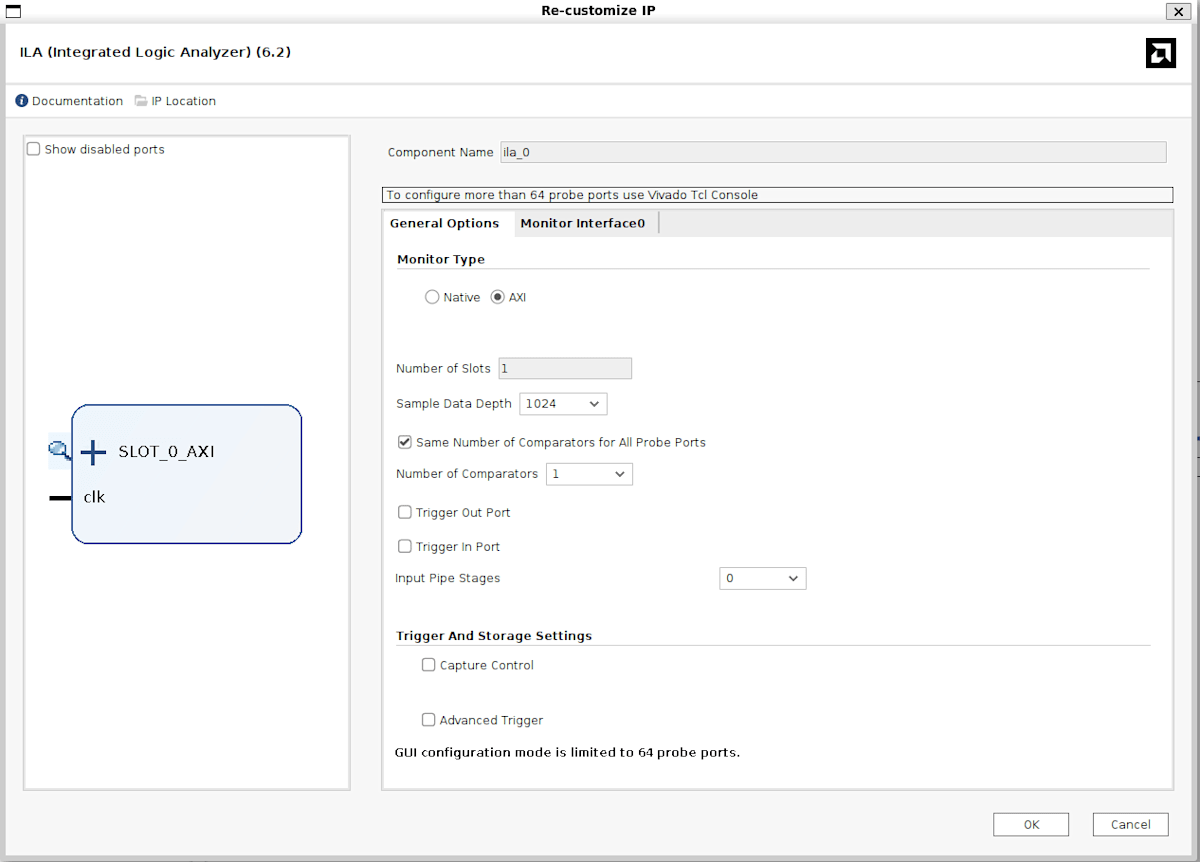The height and width of the screenshot is (862, 1200).
Task: Click the ILA (Integrated Logic Analyzer) title
Action: [x=155, y=52]
